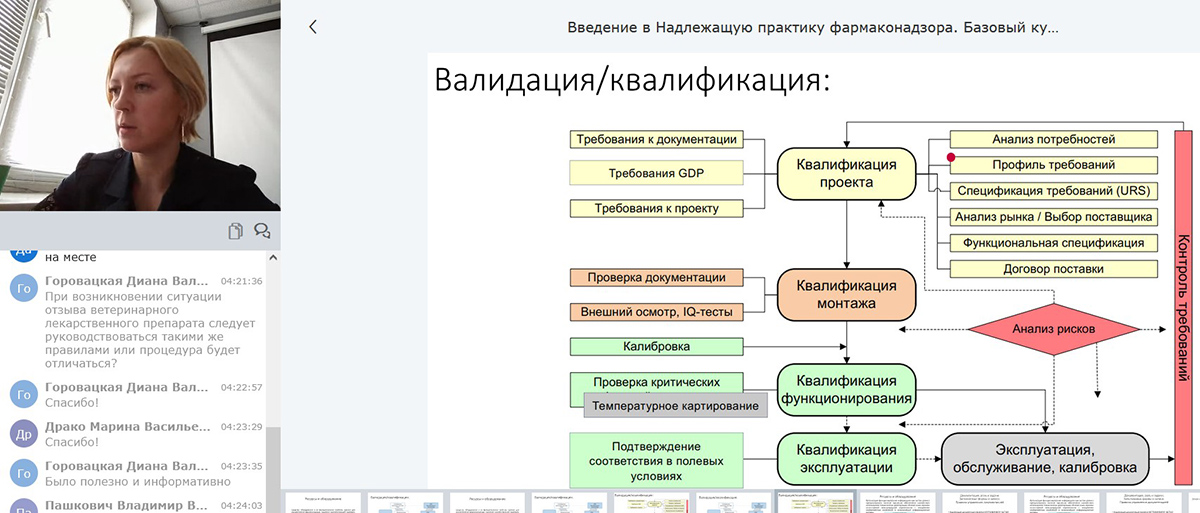Go back using the left chevron arrow

pyautogui.click(x=313, y=27)
